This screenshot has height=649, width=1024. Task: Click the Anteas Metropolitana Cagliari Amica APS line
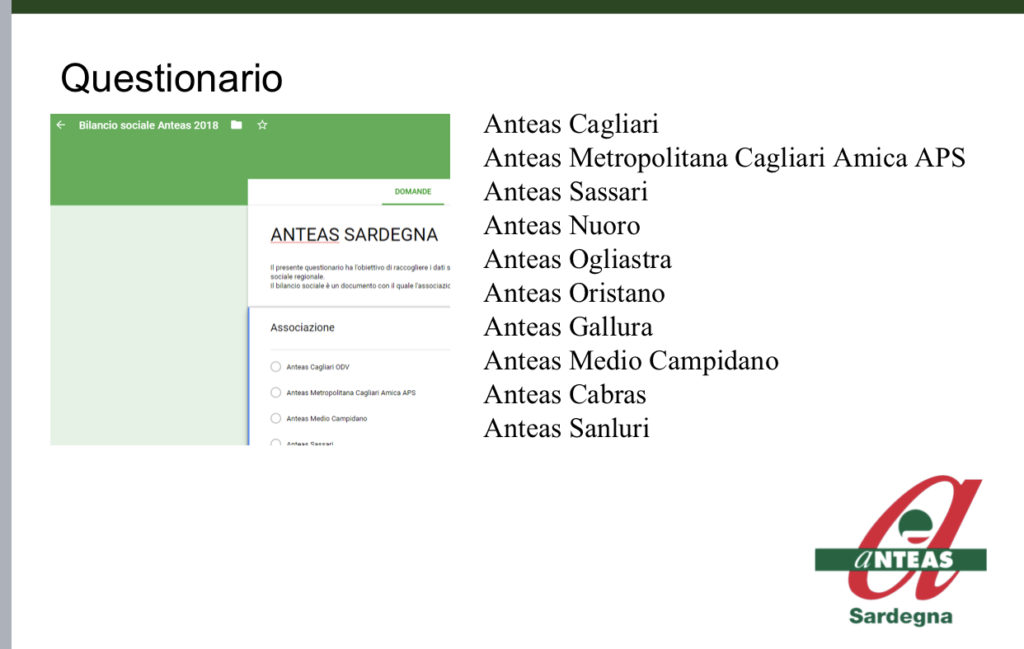coord(724,158)
